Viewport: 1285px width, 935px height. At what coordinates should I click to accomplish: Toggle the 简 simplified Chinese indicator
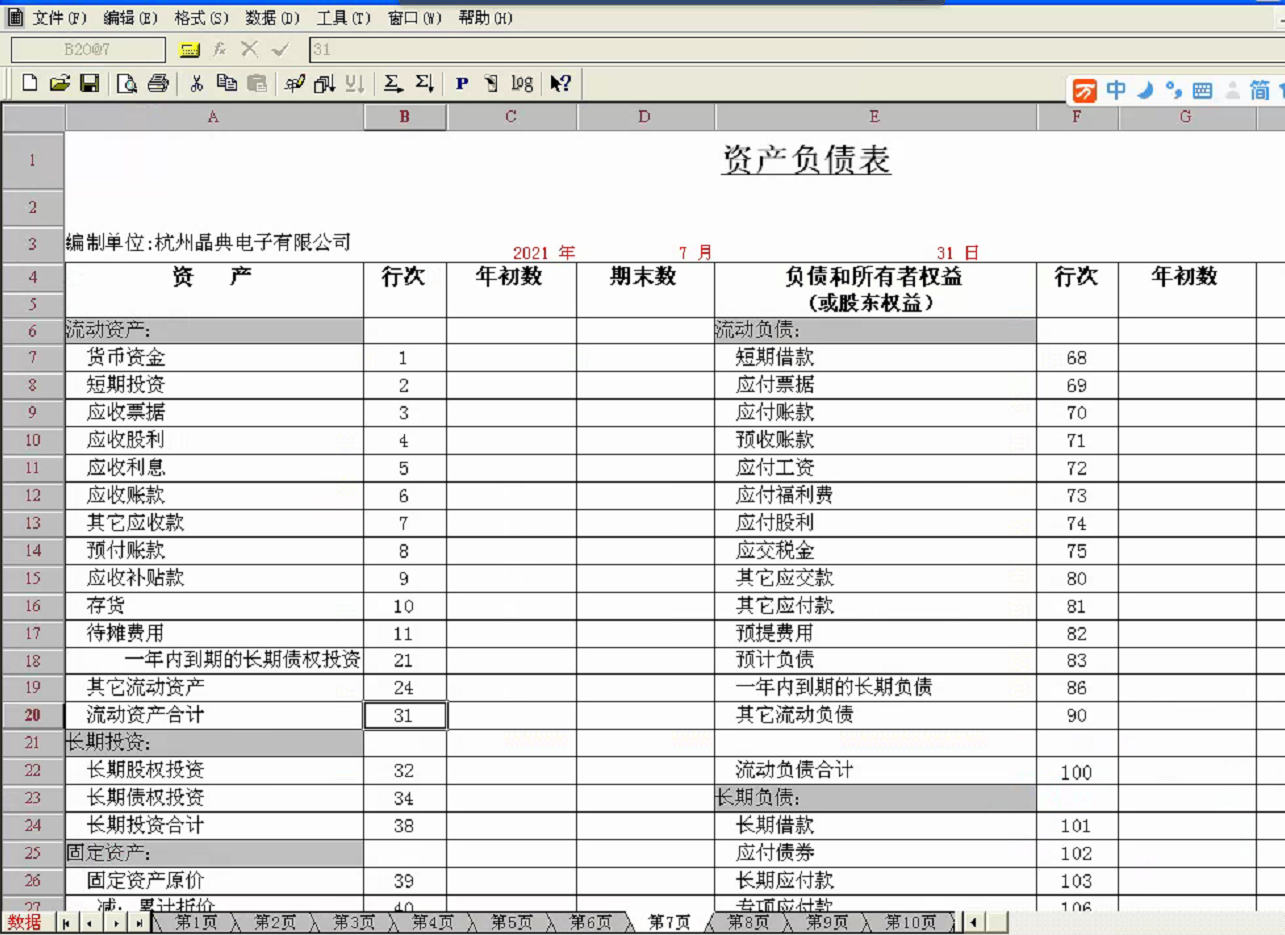1260,90
